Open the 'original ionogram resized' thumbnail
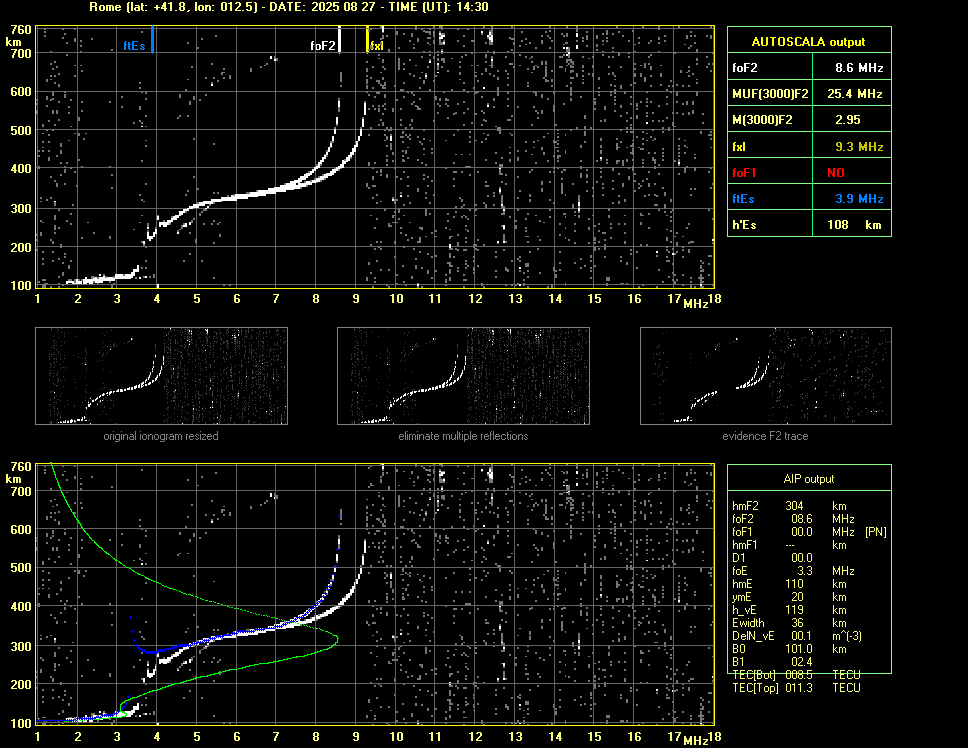Image resolution: width=968 pixels, height=748 pixels. pos(161,376)
